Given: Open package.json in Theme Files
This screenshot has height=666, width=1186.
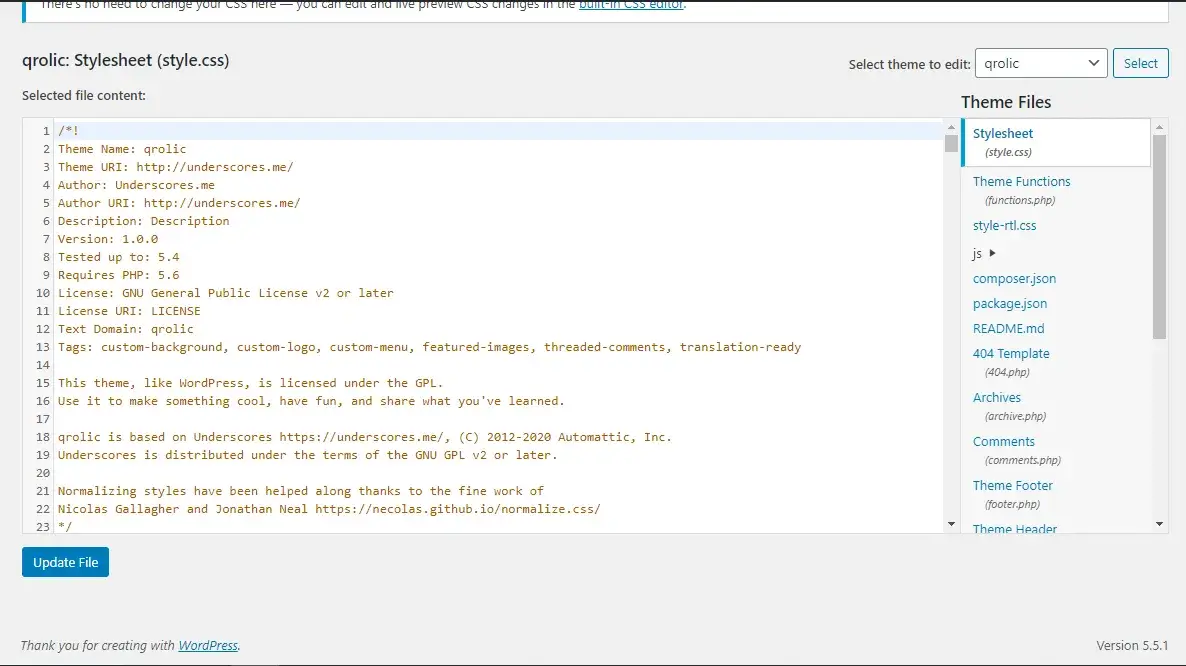Looking at the screenshot, I should coord(1010,303).
